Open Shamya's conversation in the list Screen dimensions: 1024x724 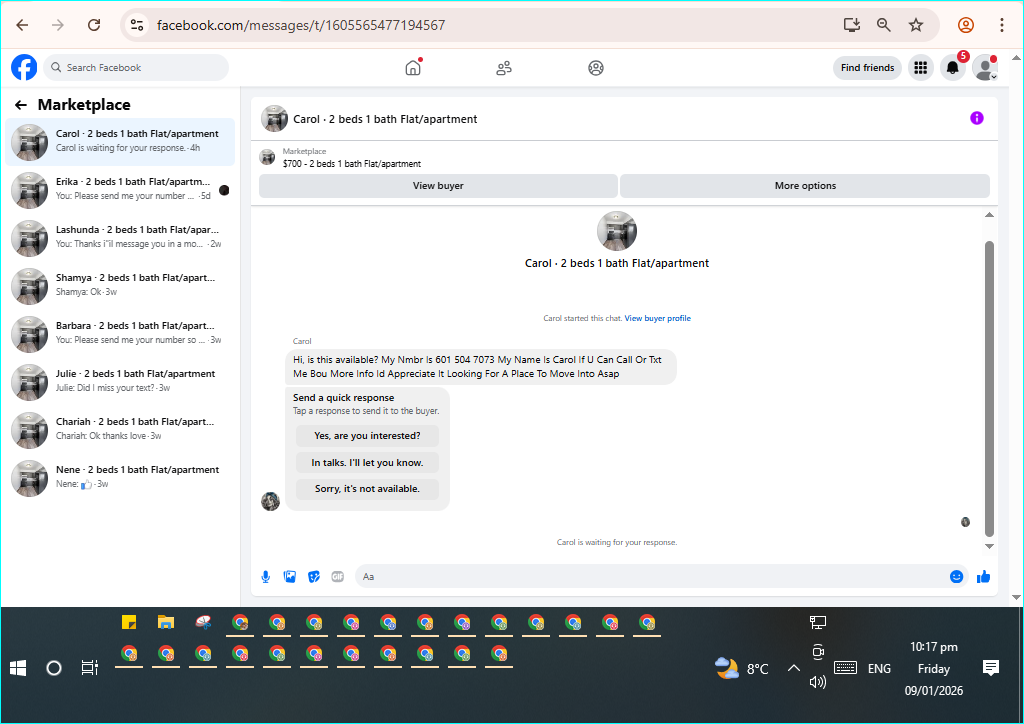(120, 286)
